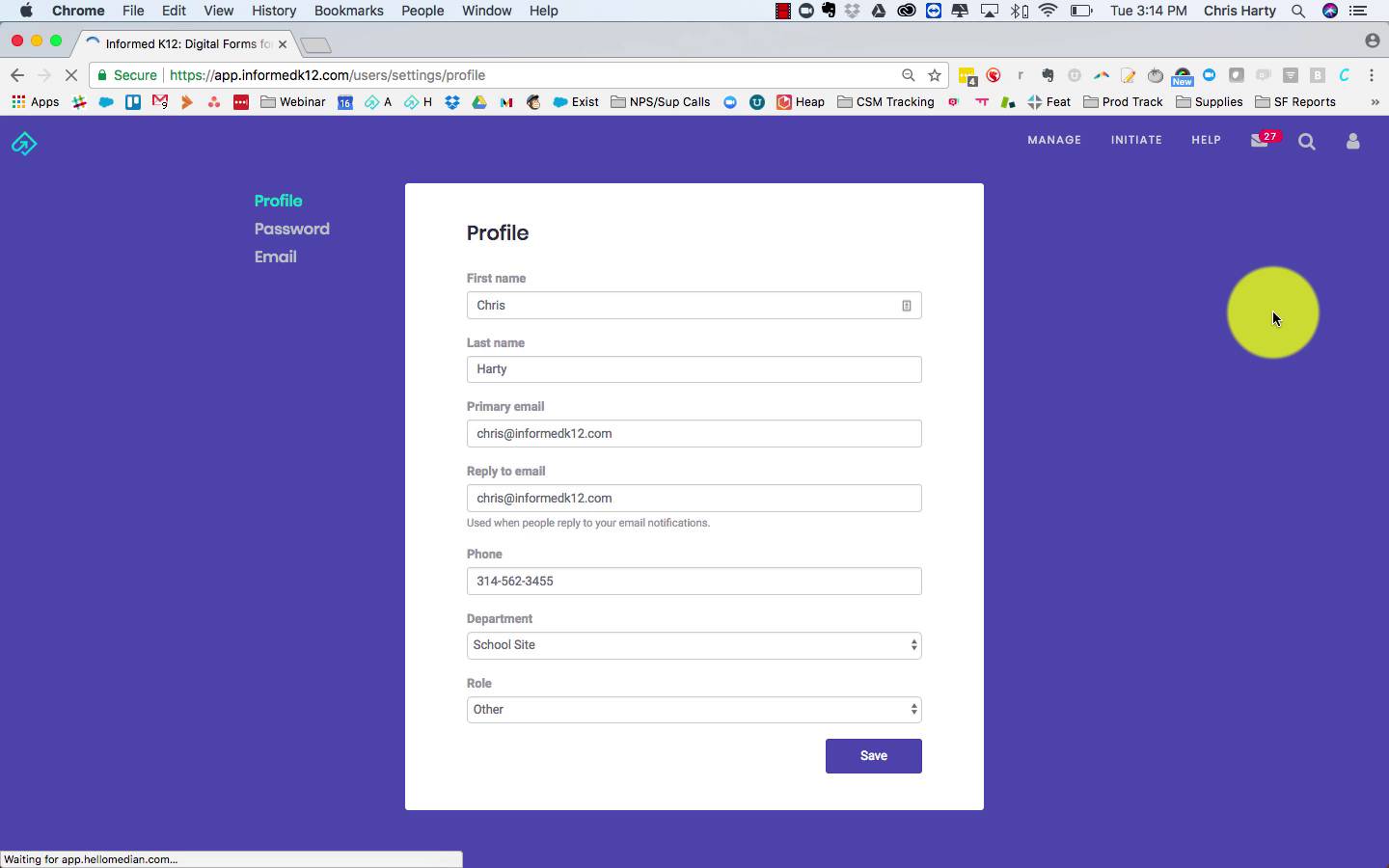Open the Apps grid in bookmarks bar
1389x868 pixels.
(35, 102)
